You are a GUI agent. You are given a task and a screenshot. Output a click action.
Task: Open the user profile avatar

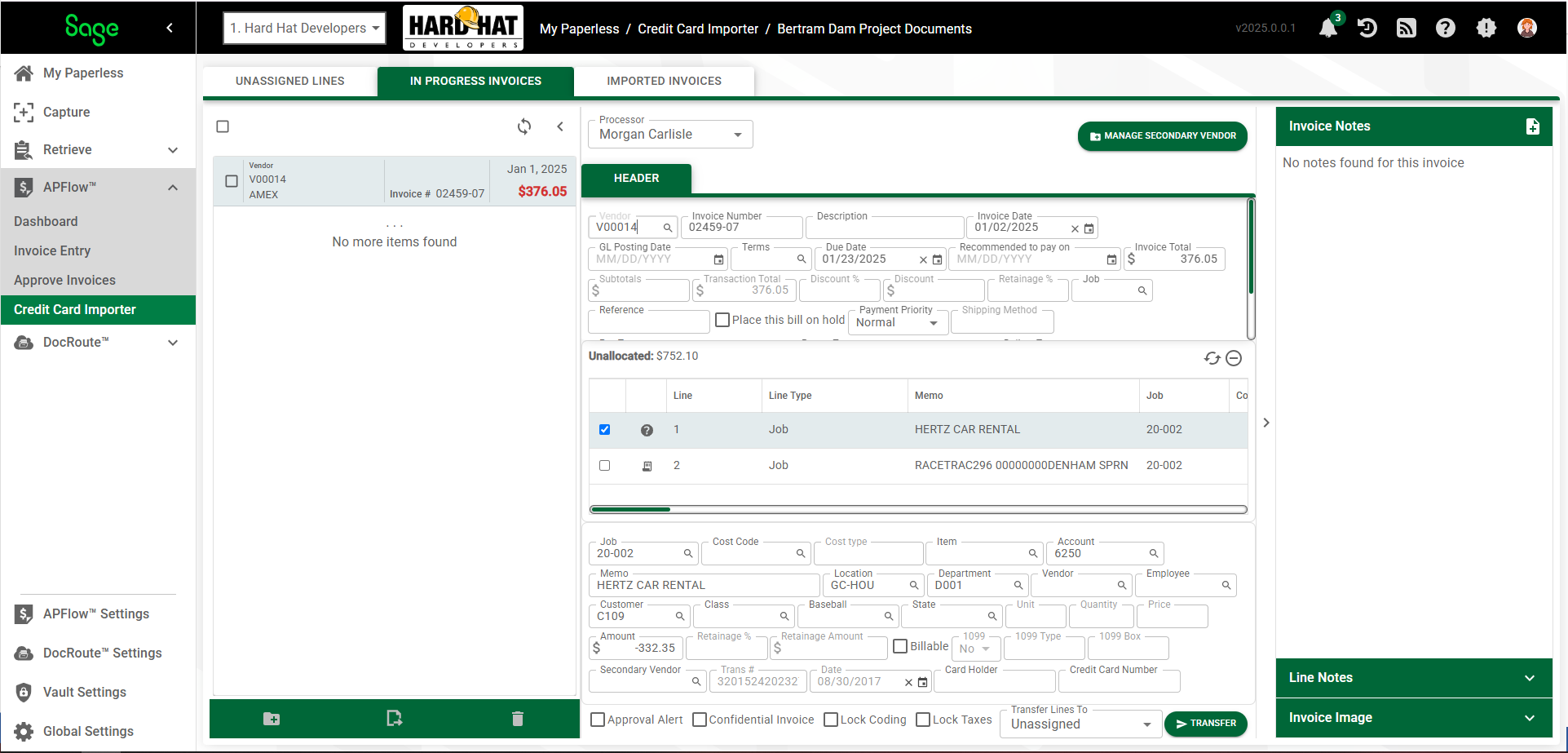[x=1527, y=28]
